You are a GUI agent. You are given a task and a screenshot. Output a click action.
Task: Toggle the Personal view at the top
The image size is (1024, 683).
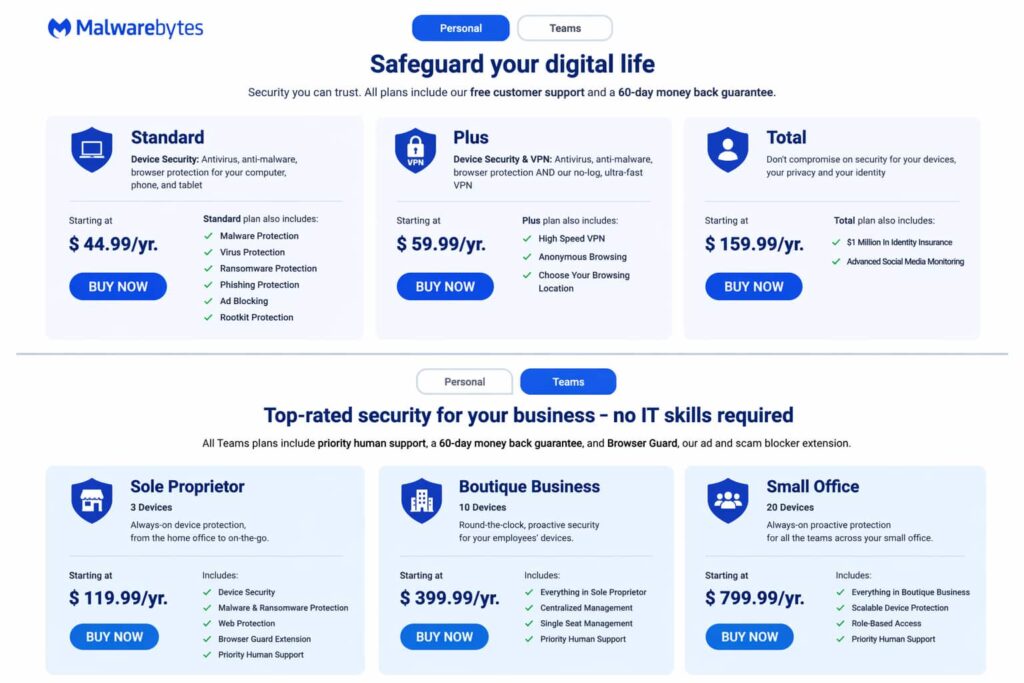460,27
